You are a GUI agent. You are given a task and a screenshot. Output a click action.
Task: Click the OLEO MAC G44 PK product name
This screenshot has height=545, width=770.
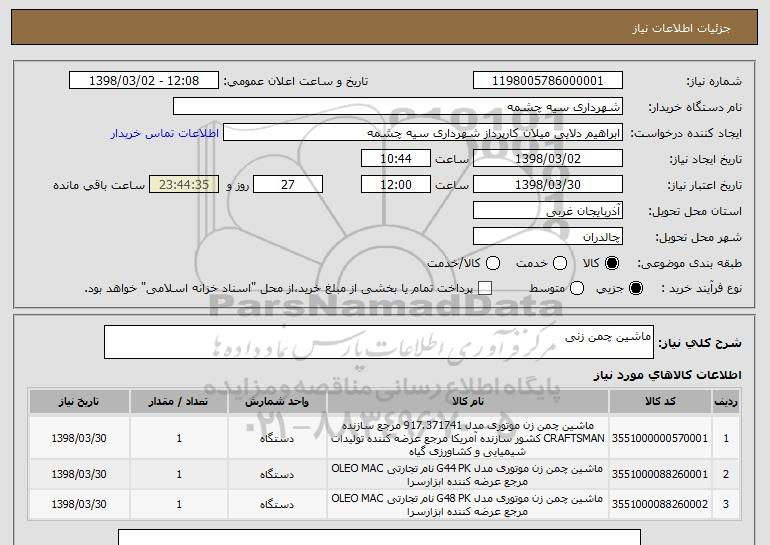[468, 474]
